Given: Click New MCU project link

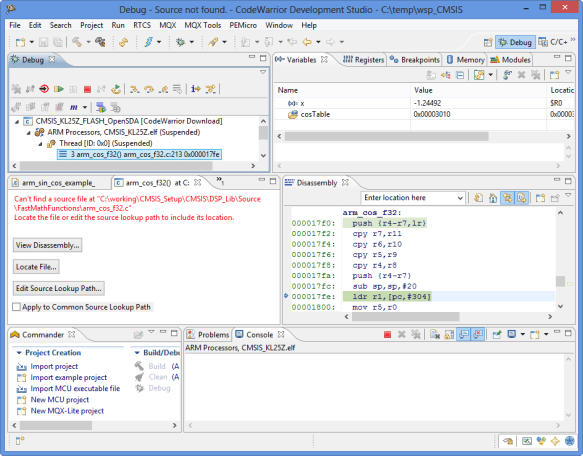Looking at the screenshot, I should point(59,400).
